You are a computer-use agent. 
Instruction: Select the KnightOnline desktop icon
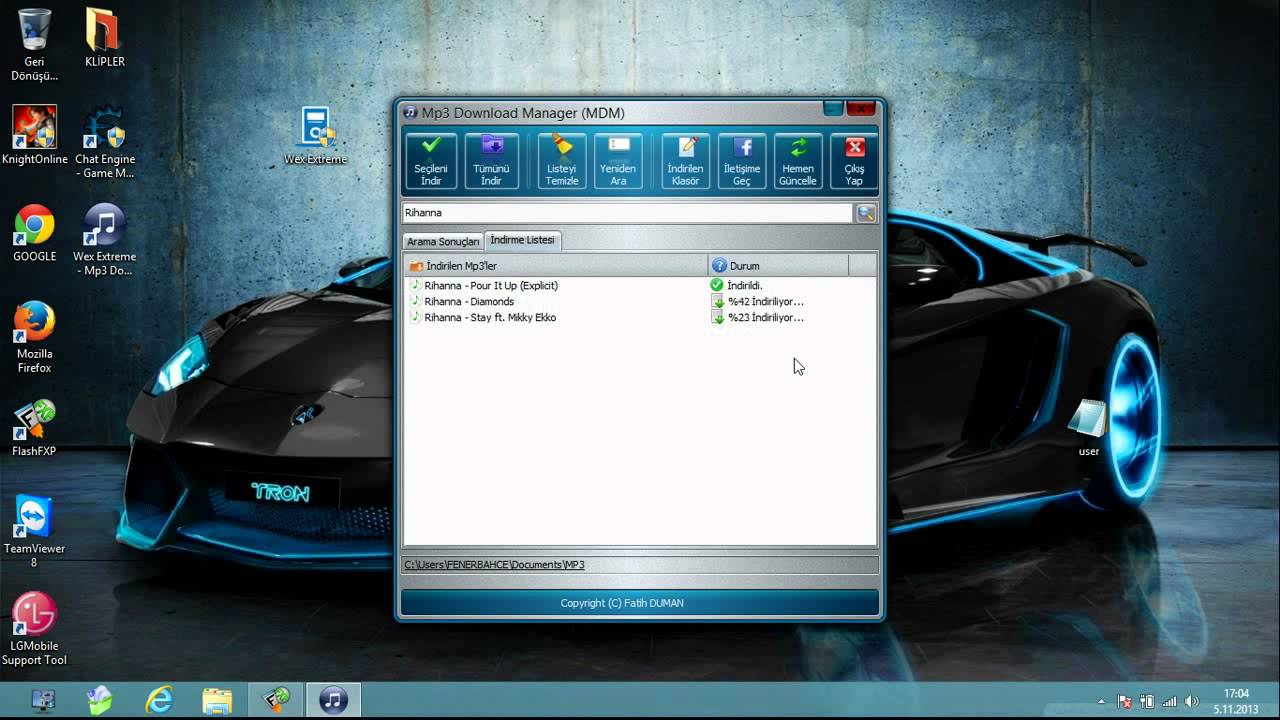(35, 136)
